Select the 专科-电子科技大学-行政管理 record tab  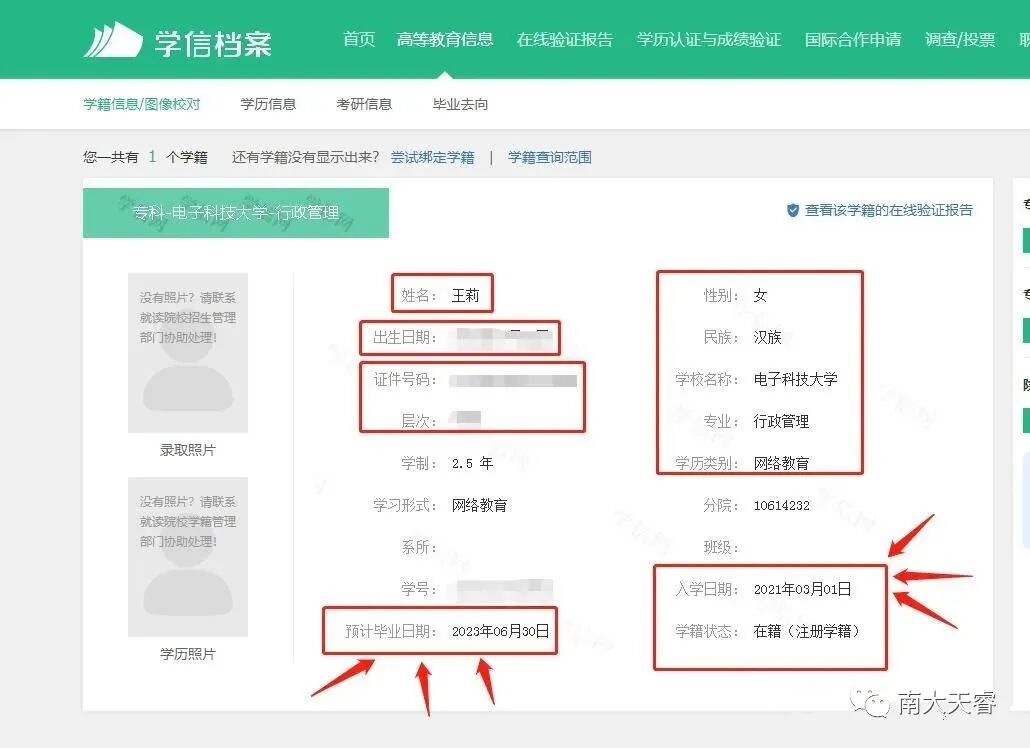[x=236, y=213]
